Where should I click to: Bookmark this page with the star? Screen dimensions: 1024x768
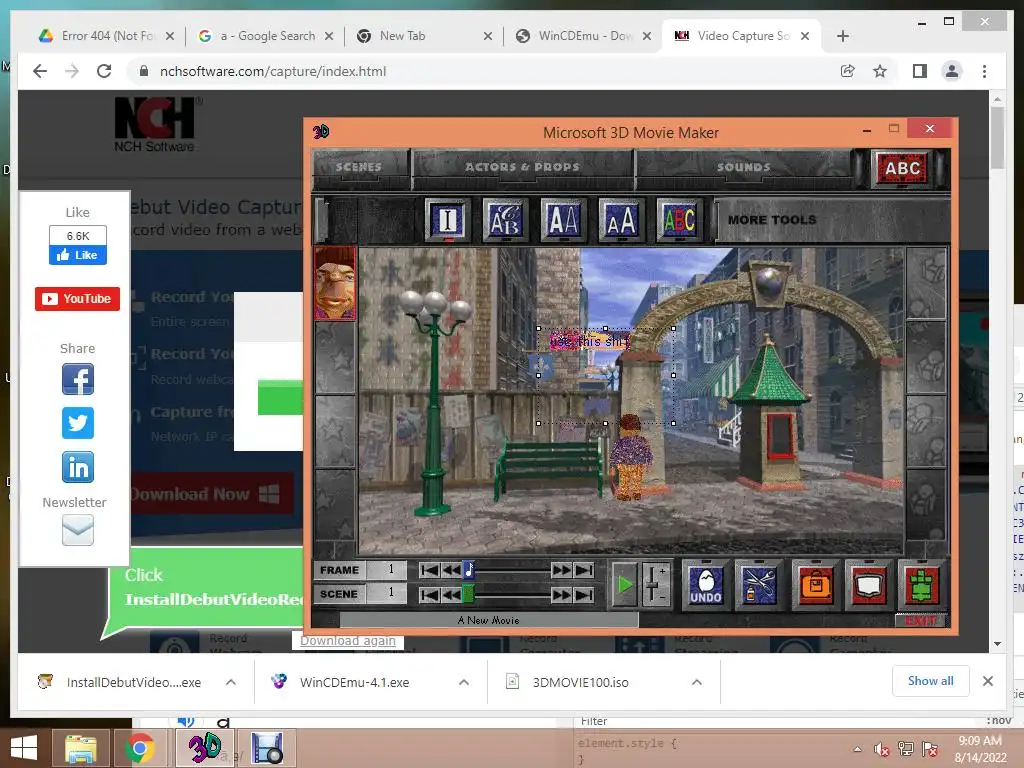(880, 71)
